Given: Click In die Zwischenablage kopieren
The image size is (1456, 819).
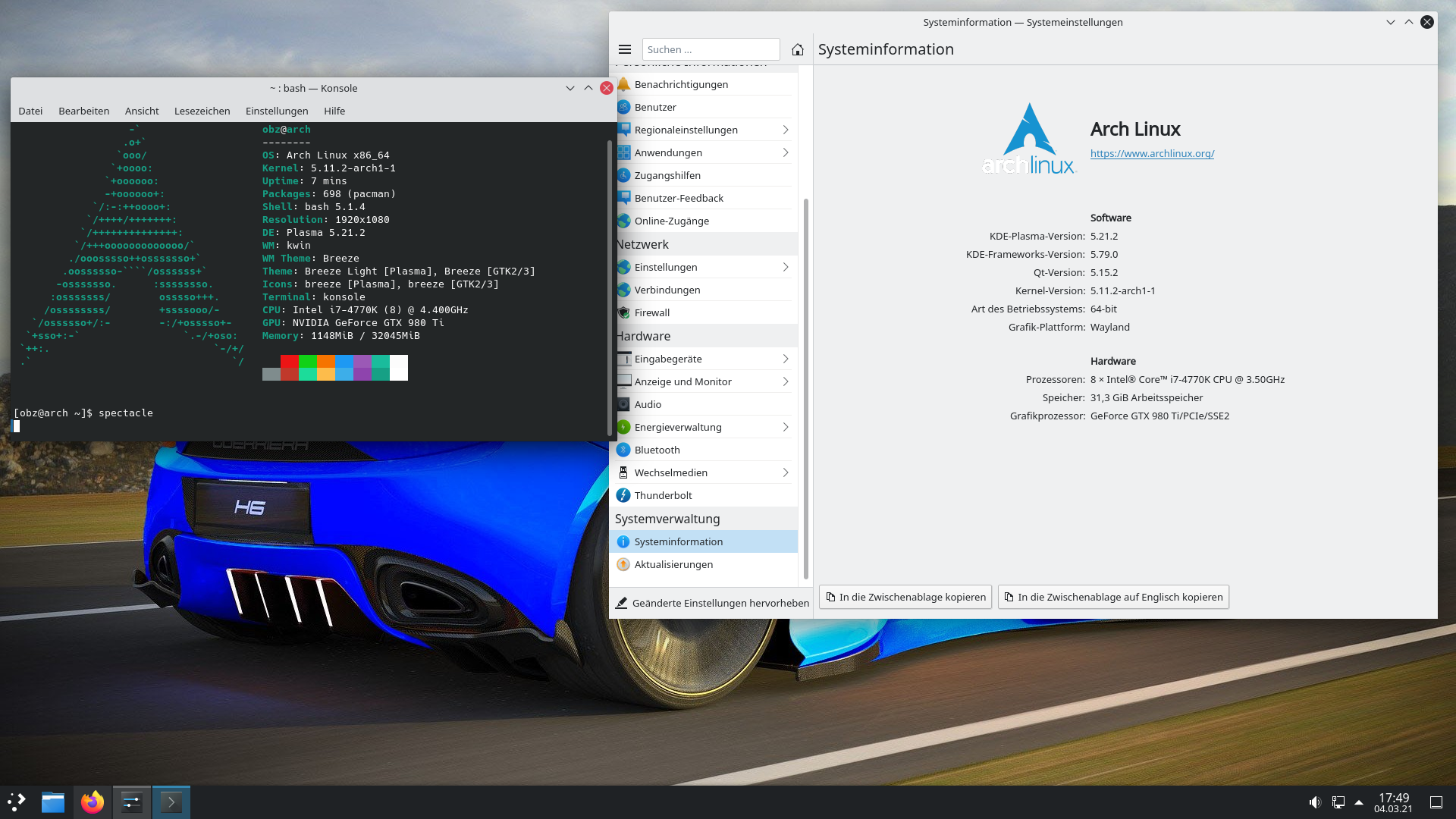Looking at the screenshot, I should tap(905, 597).
